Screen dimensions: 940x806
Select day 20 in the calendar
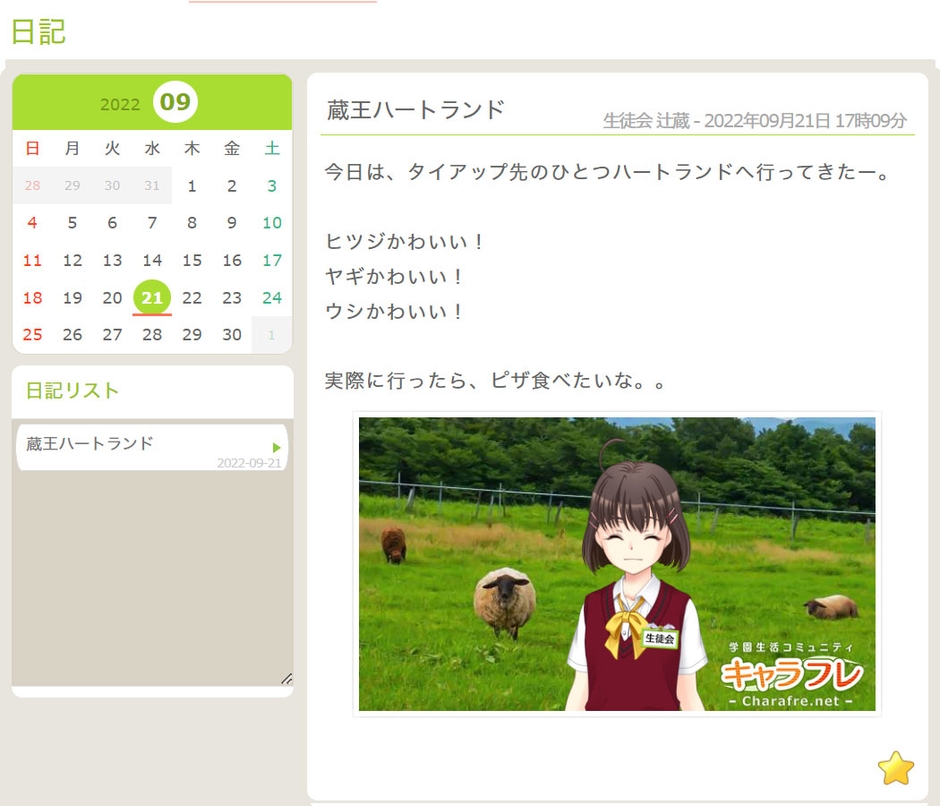click(x=112, y=297)
